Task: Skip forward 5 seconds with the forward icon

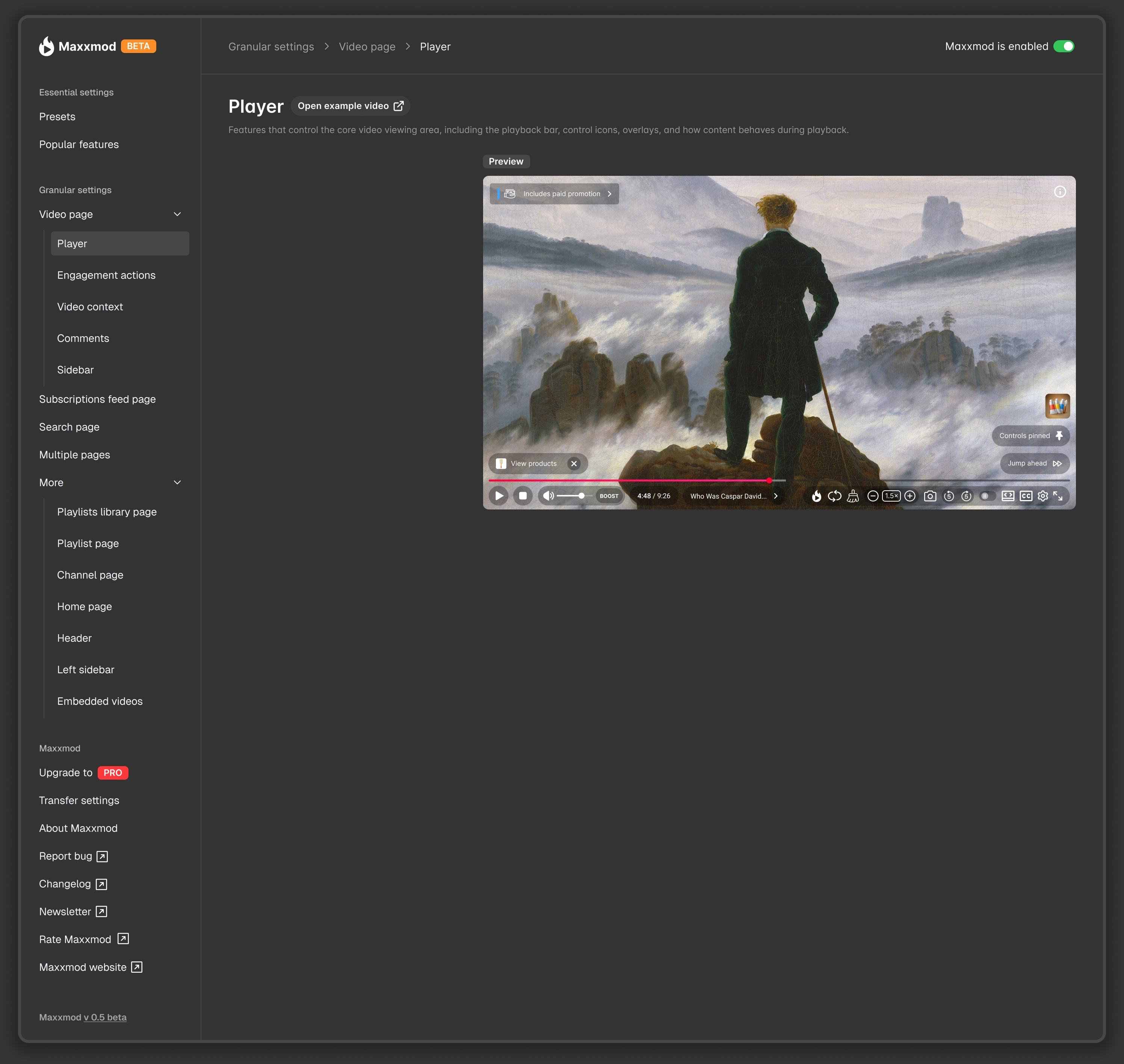Action: [967, 496]
